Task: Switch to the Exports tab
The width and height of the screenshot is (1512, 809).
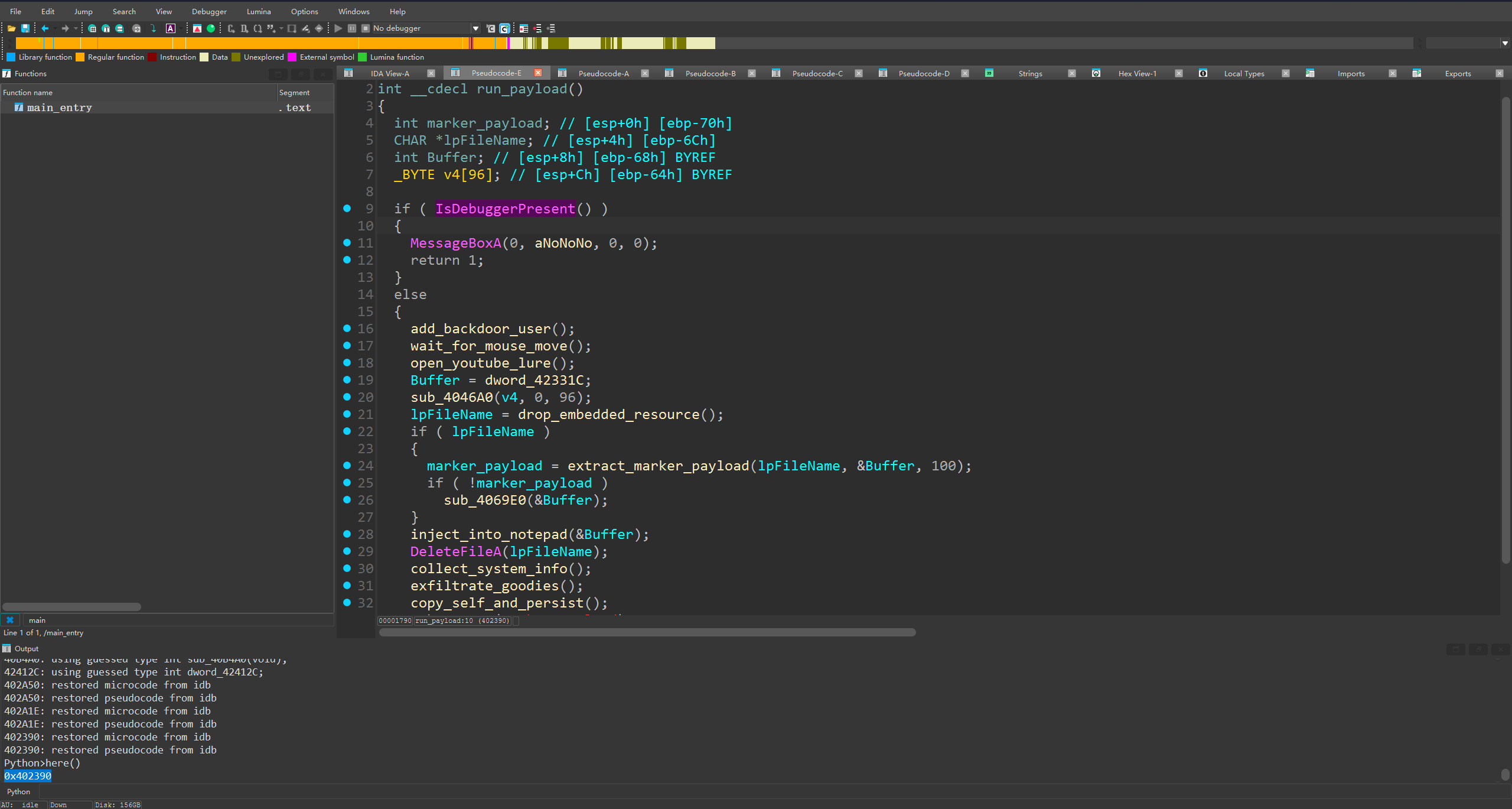Action: 1458,73
